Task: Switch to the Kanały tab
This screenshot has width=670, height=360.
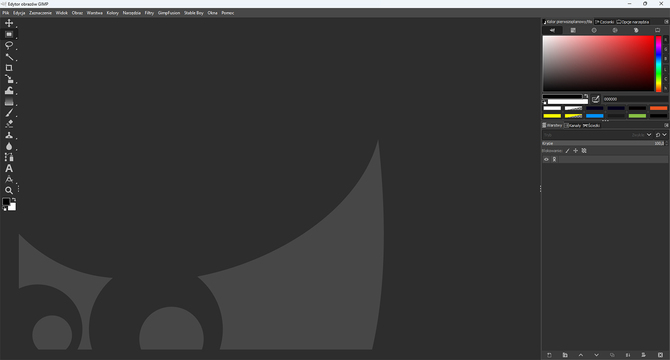Action: 573,126
